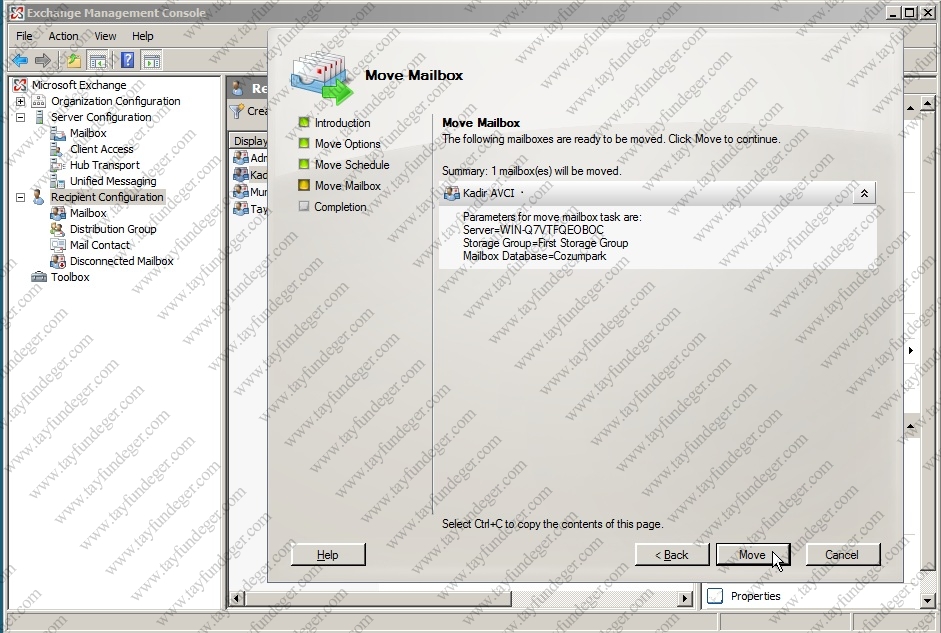
Task: Collapse Server Configuration tree node
Action: (x=20, y=118)
